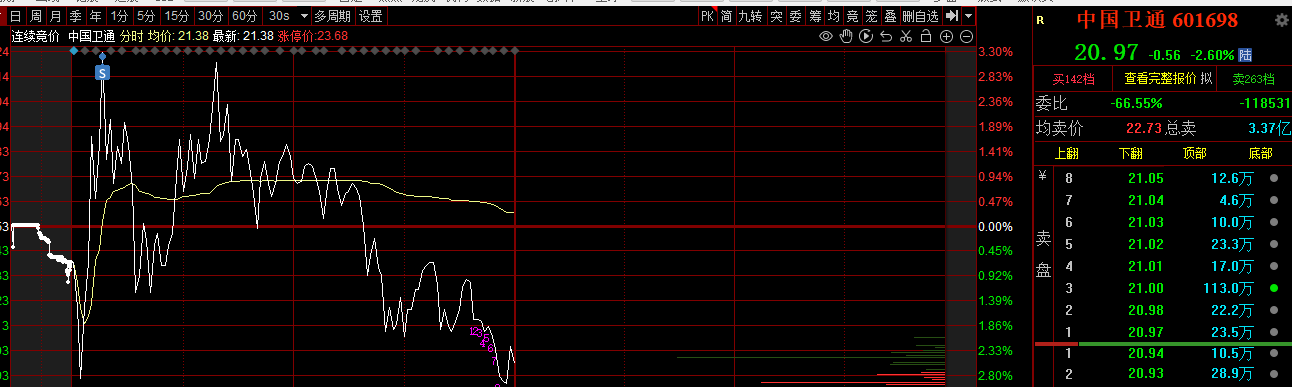Open the 多周期 multi-period menu
This screenshot has width=1292, height=387.
332,16
